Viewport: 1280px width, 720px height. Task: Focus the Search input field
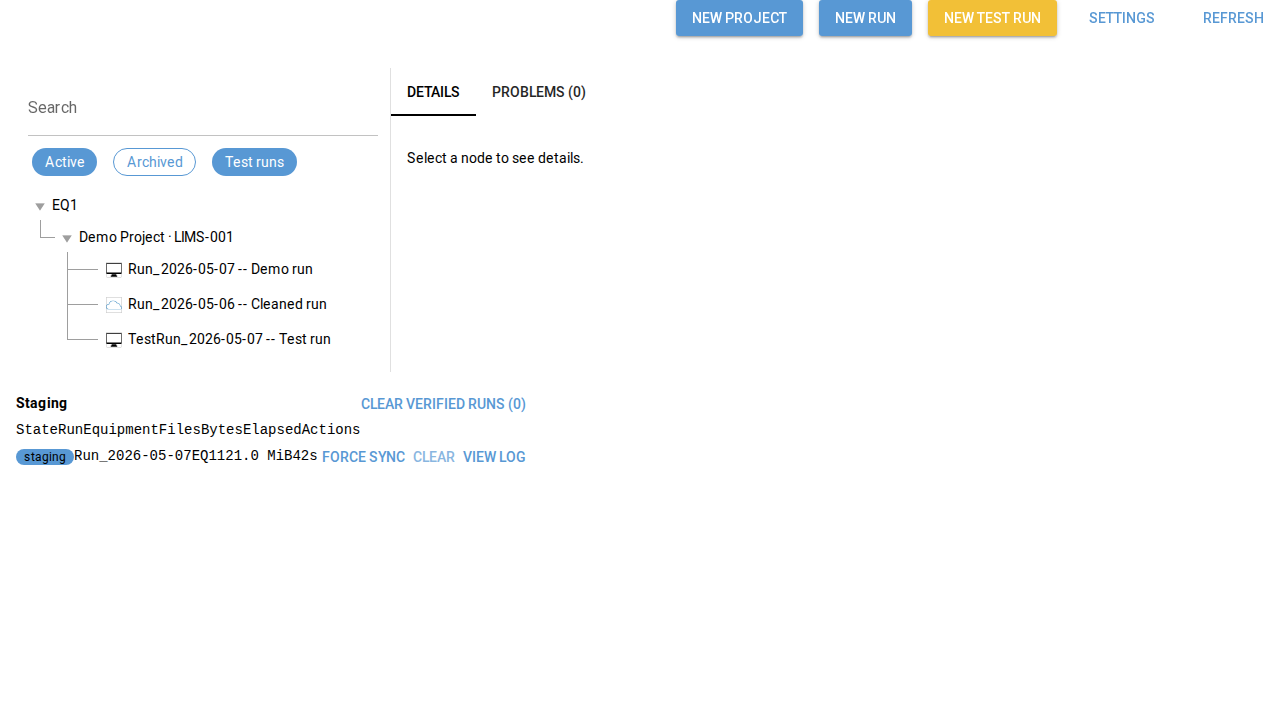203,108
